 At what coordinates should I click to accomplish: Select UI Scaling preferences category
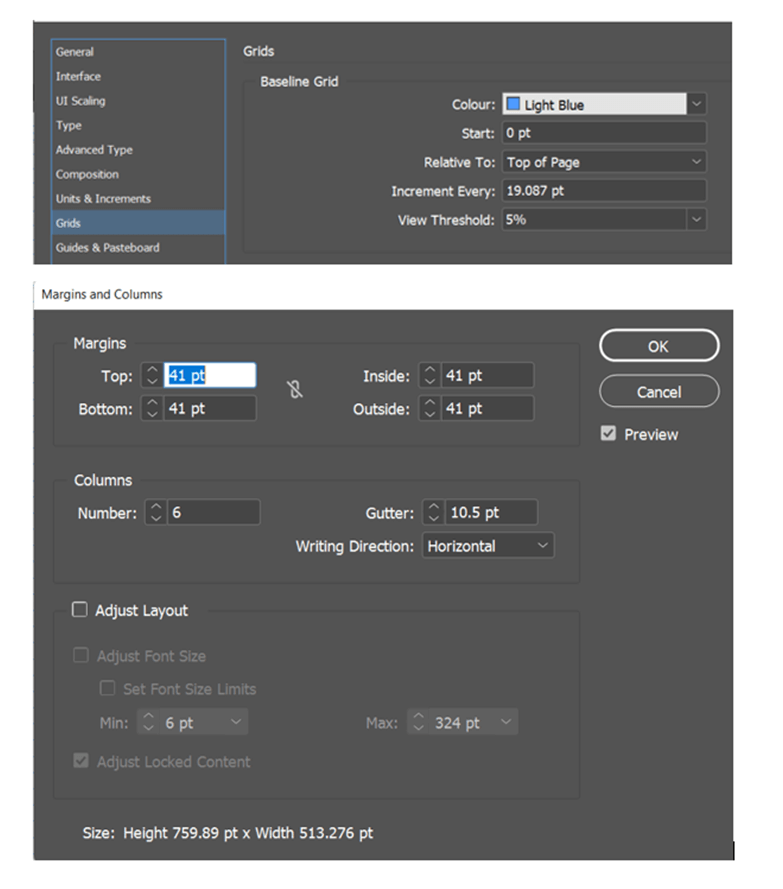[x=138, y=101]
